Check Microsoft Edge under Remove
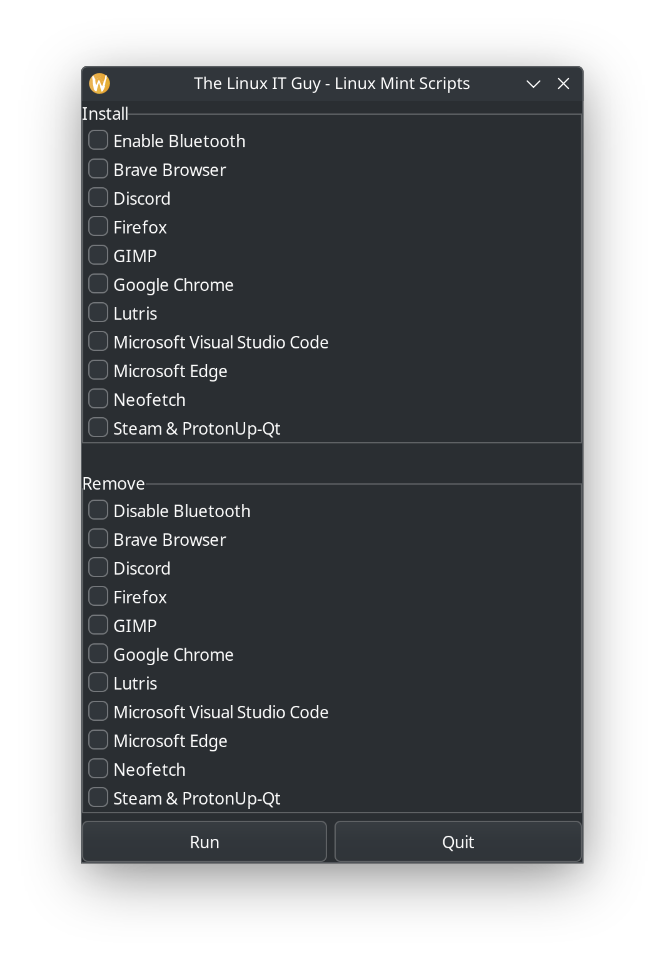This screenshot has height=961, width=666. pos(98,740)
